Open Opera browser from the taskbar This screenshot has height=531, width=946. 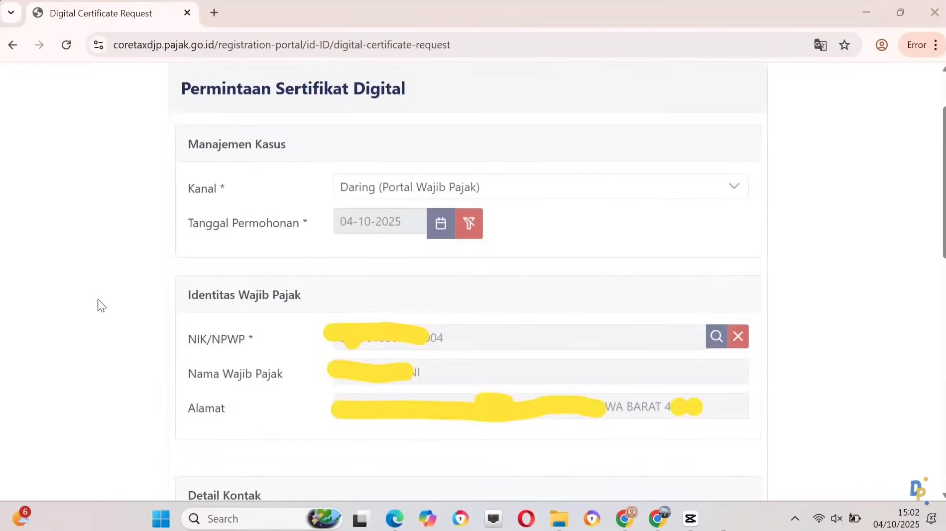(526, 518)
